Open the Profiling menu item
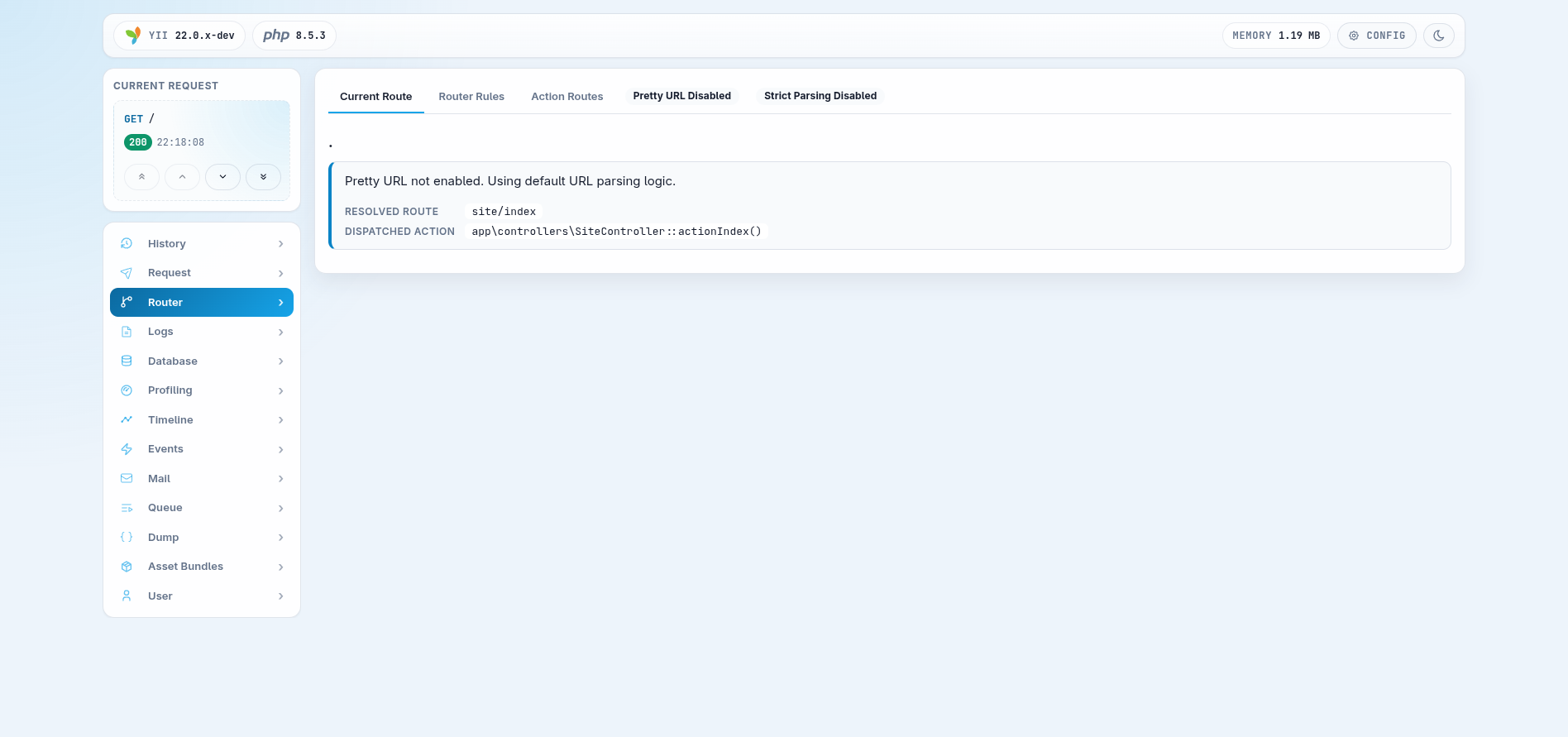 [202, 390]
